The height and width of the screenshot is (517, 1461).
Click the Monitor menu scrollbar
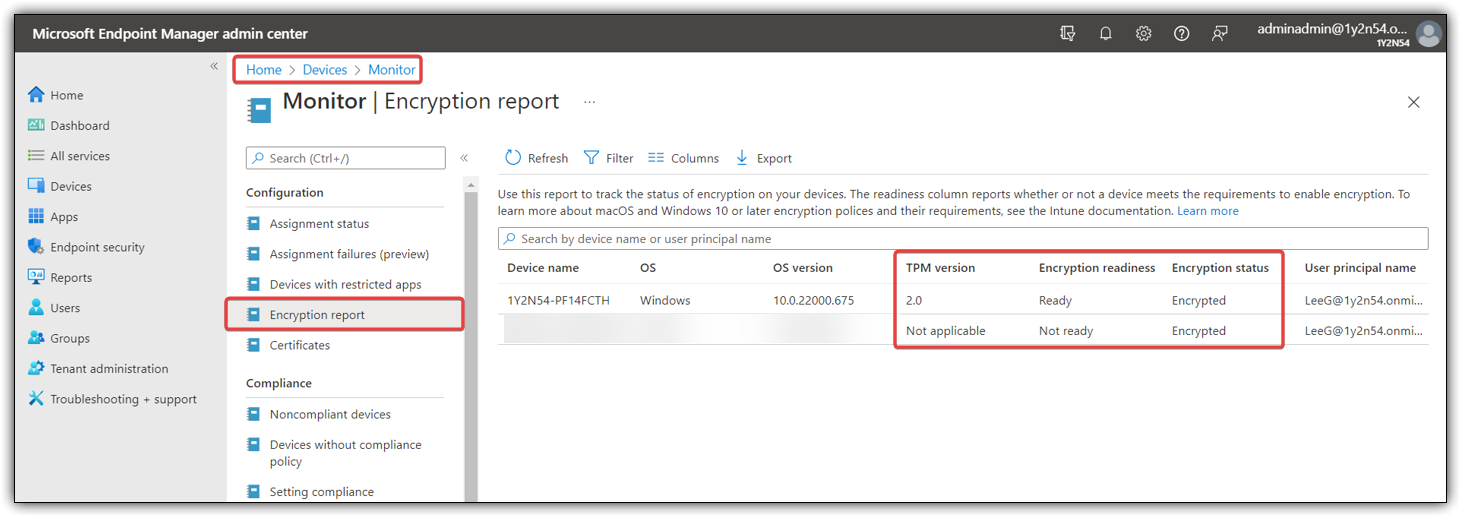471,340
